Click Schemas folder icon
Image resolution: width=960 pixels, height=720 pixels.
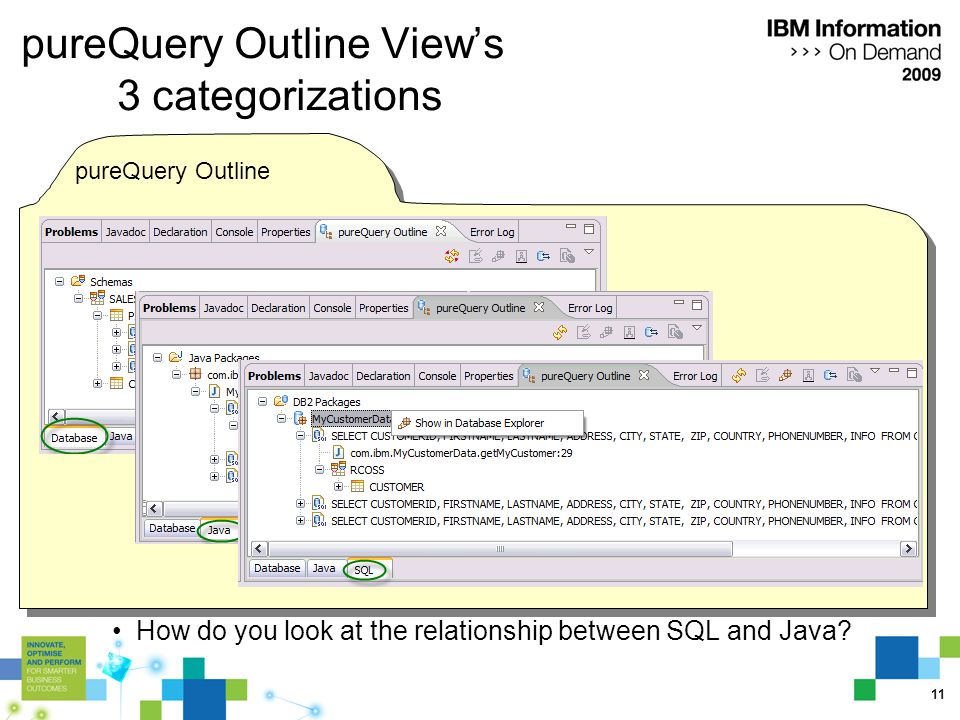78,281
